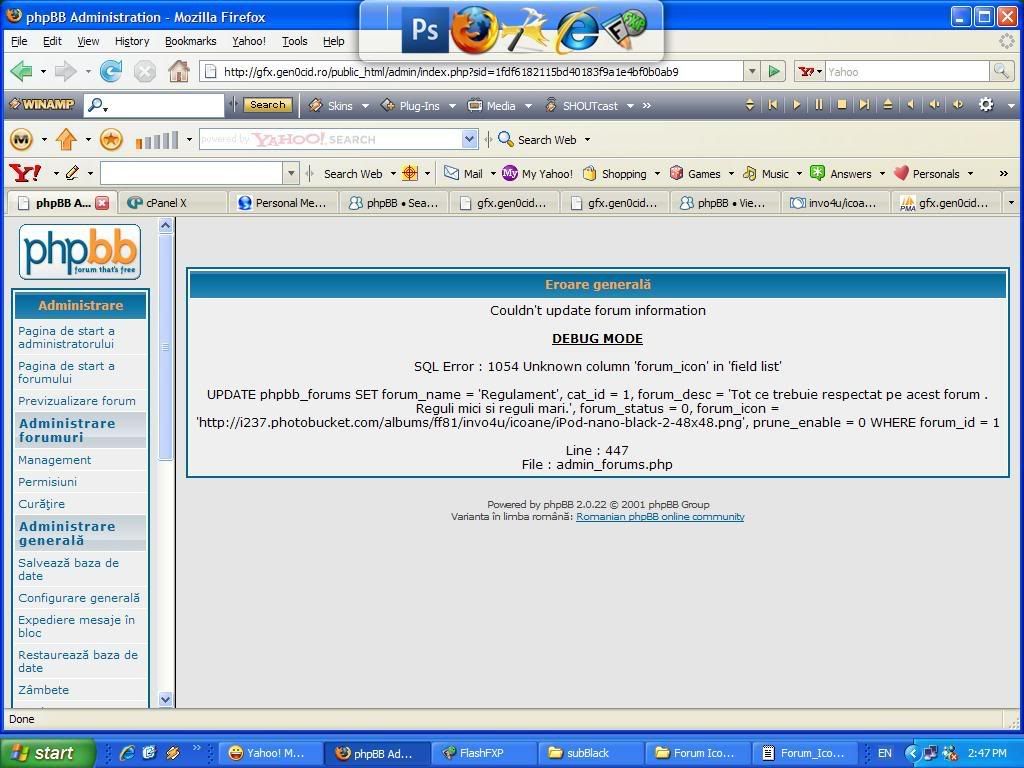Viewport: 1024px width, 768px height.
Task: Open the Permisiuni sidebar link
Action: (48, 482)
